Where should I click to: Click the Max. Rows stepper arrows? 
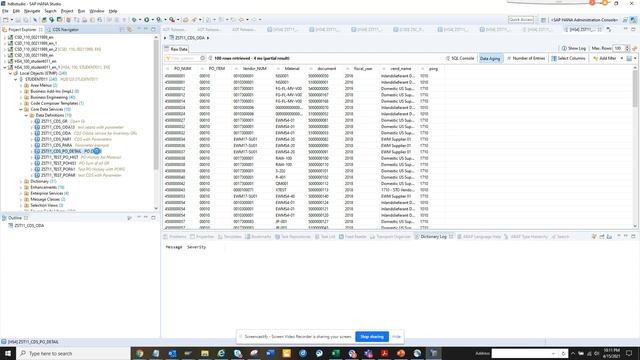point(627,48)
